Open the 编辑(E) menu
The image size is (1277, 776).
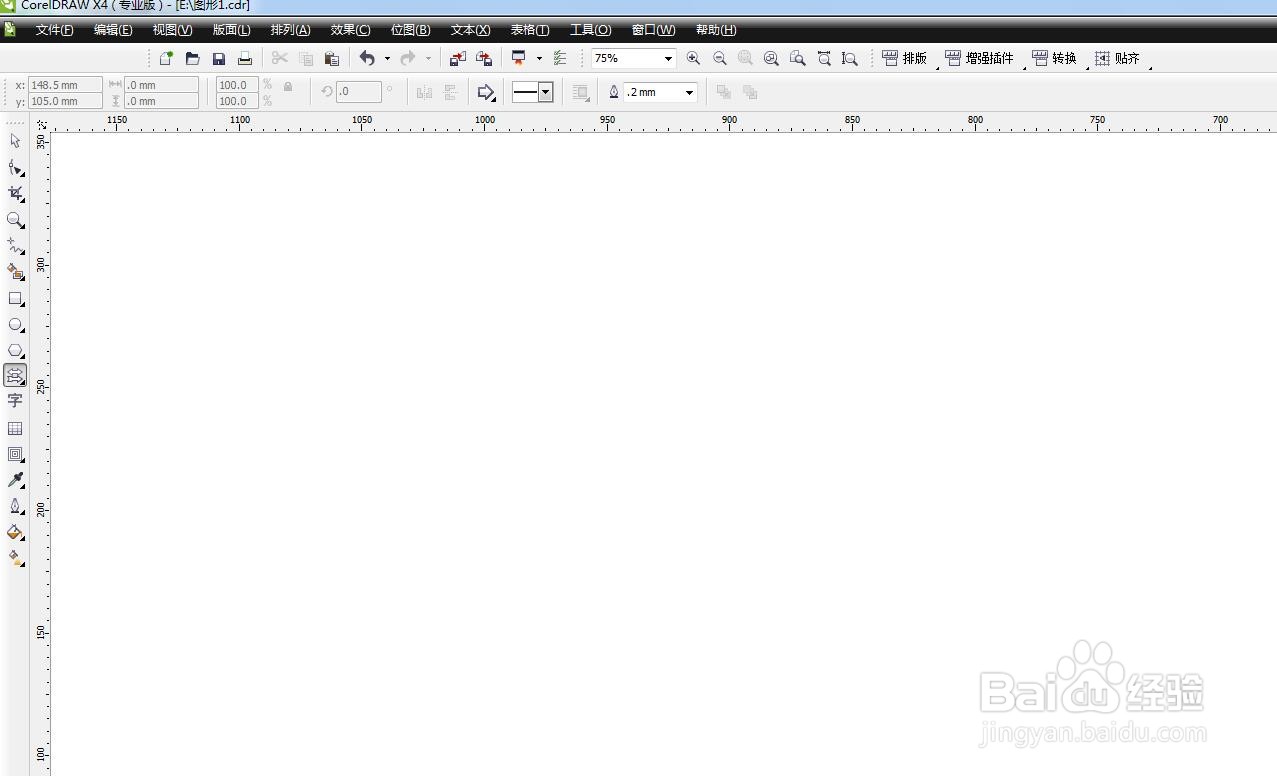[113, 30]
